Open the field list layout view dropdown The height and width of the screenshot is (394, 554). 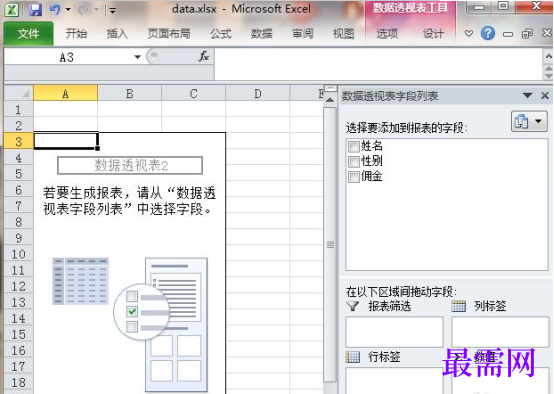coord(529,121)
